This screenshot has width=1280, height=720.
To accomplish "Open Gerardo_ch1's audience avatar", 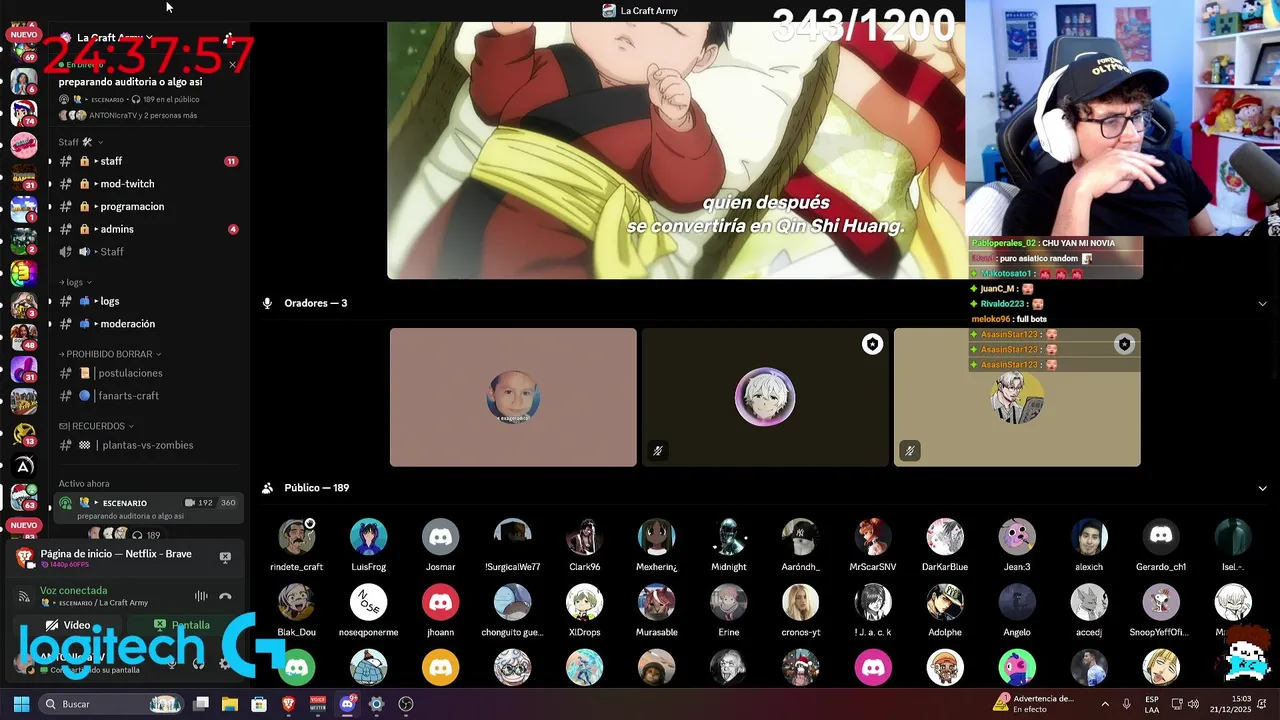I will (1161, 537).
